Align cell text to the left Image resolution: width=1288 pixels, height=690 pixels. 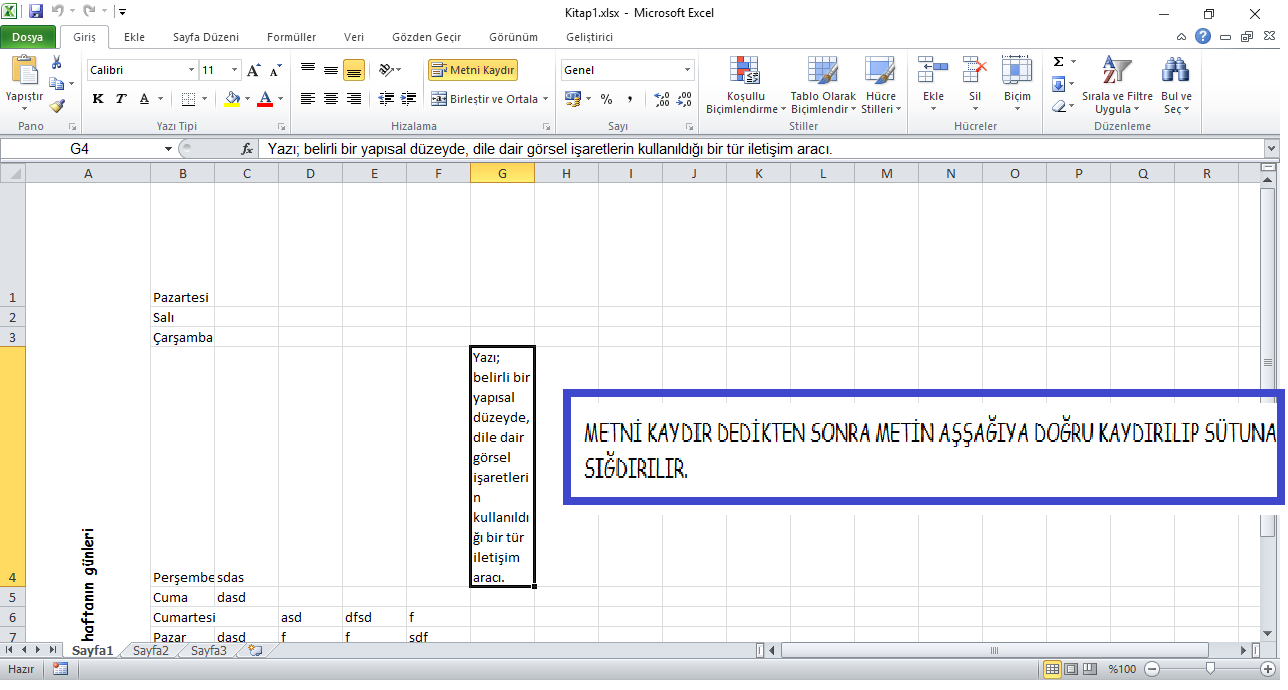click(x=308, y=98)
